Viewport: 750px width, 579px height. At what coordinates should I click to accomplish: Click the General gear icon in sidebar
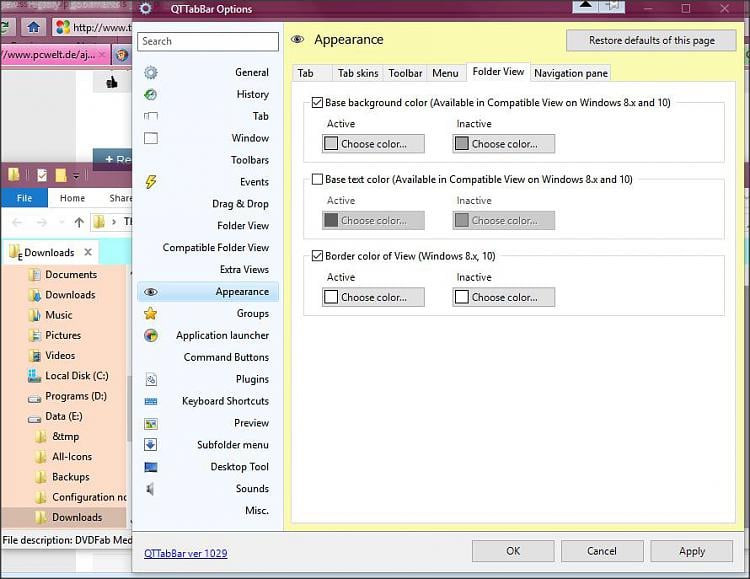pyautogui.click(x=151, y=73)
